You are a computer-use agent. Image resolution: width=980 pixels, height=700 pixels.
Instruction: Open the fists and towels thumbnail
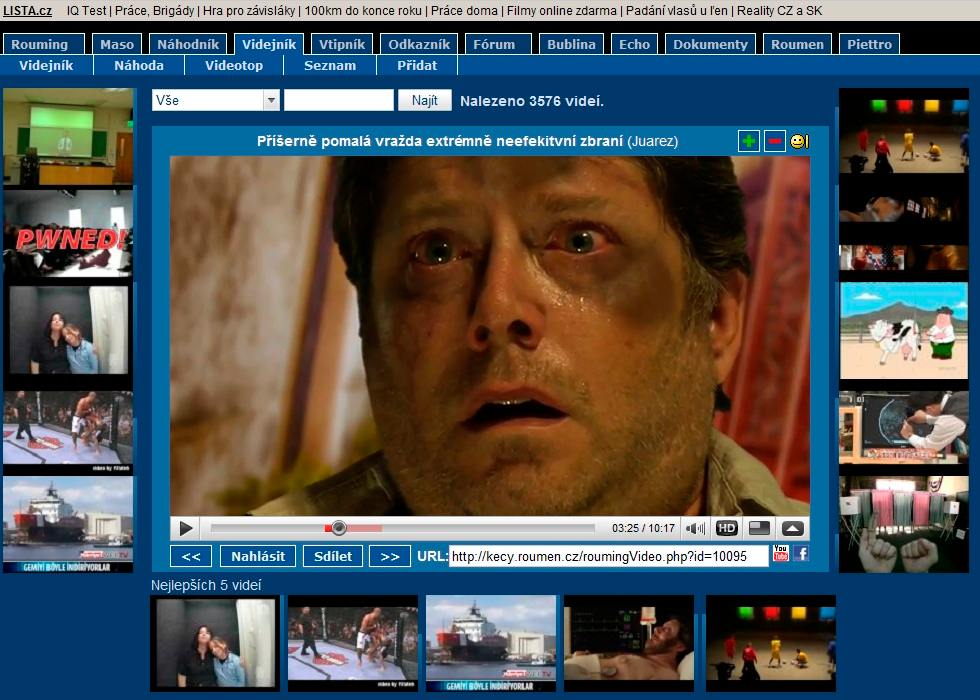point(904,524)
